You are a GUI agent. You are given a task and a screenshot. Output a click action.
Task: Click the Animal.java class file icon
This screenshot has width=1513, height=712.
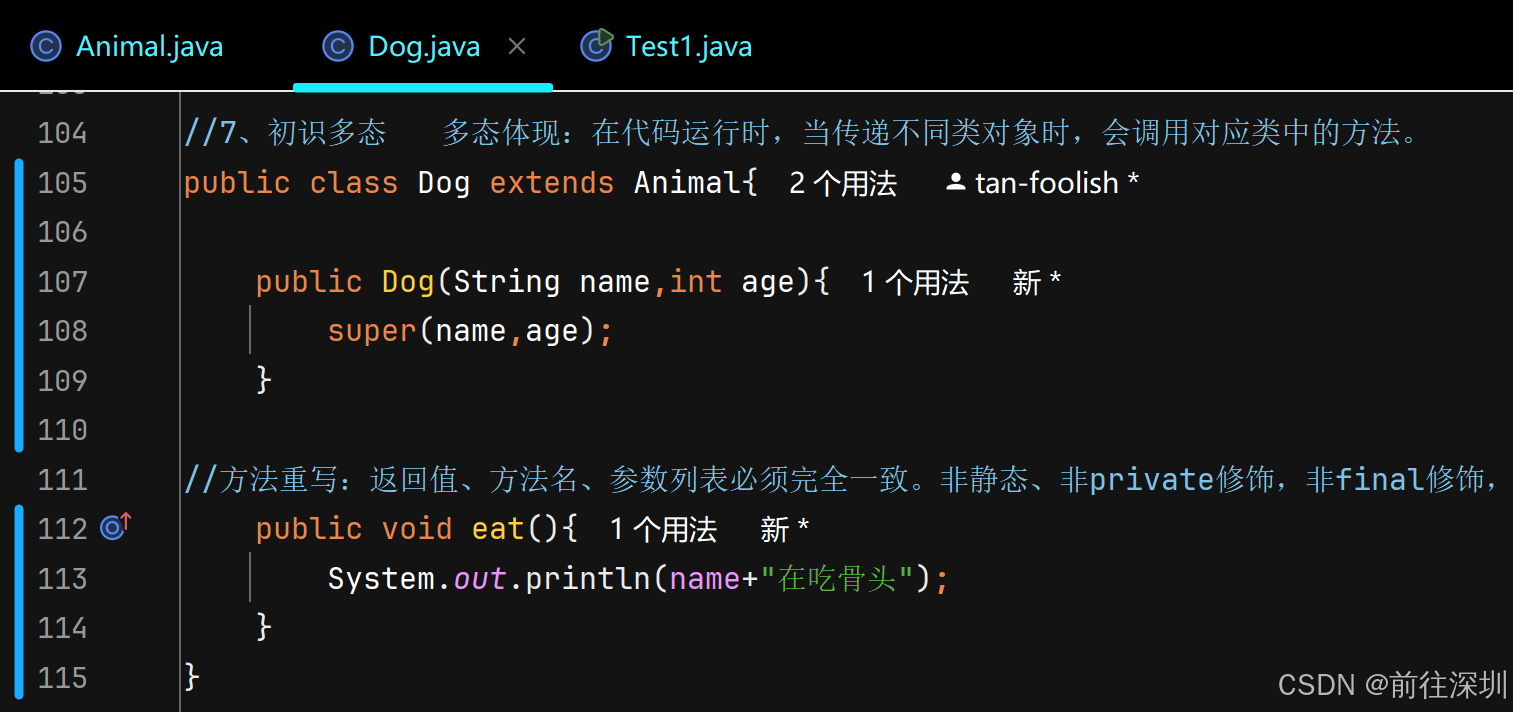[46, 46]
